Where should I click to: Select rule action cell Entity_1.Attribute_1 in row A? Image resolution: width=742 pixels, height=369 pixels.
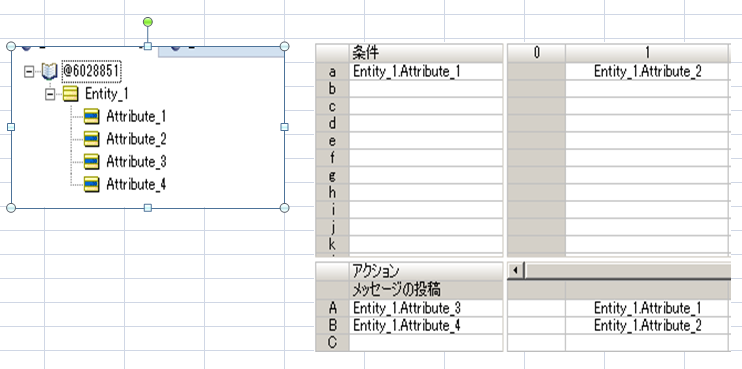647,308
